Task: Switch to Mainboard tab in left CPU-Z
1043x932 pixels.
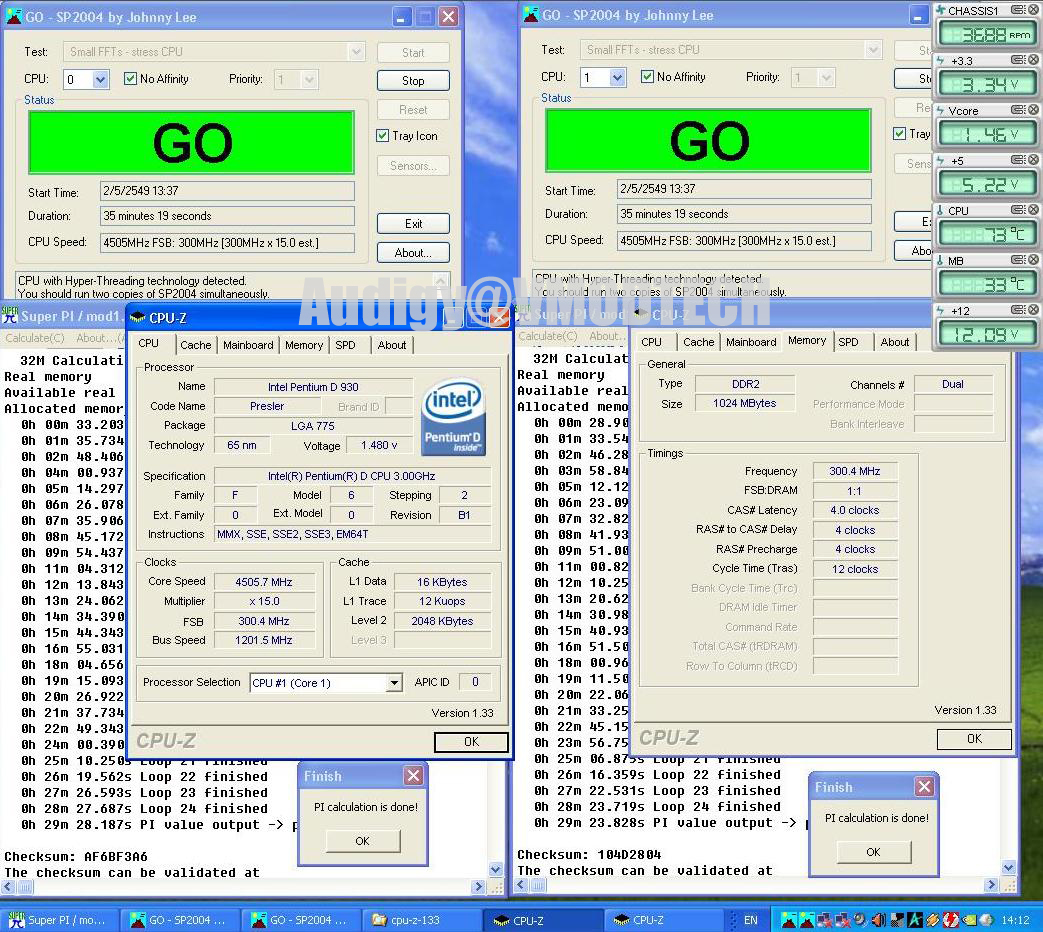Action: tap(248, 345)
